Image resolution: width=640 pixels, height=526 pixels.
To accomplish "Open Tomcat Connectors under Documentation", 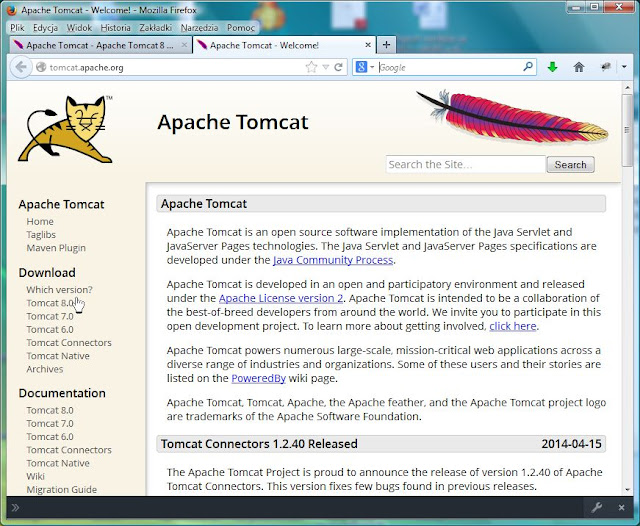I will (x=69, y=450).
